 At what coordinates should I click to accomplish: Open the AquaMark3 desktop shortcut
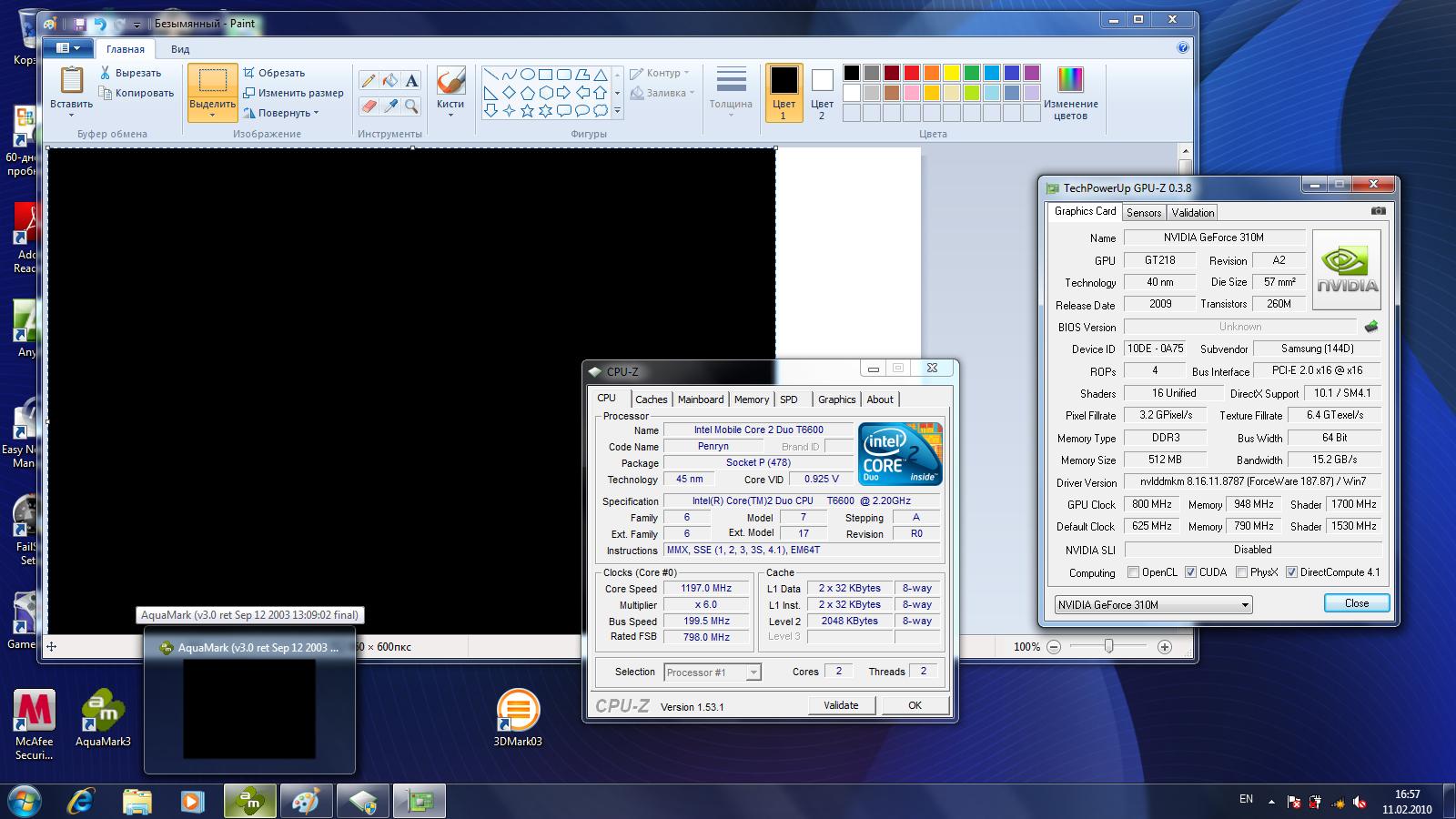pos(103,718)
